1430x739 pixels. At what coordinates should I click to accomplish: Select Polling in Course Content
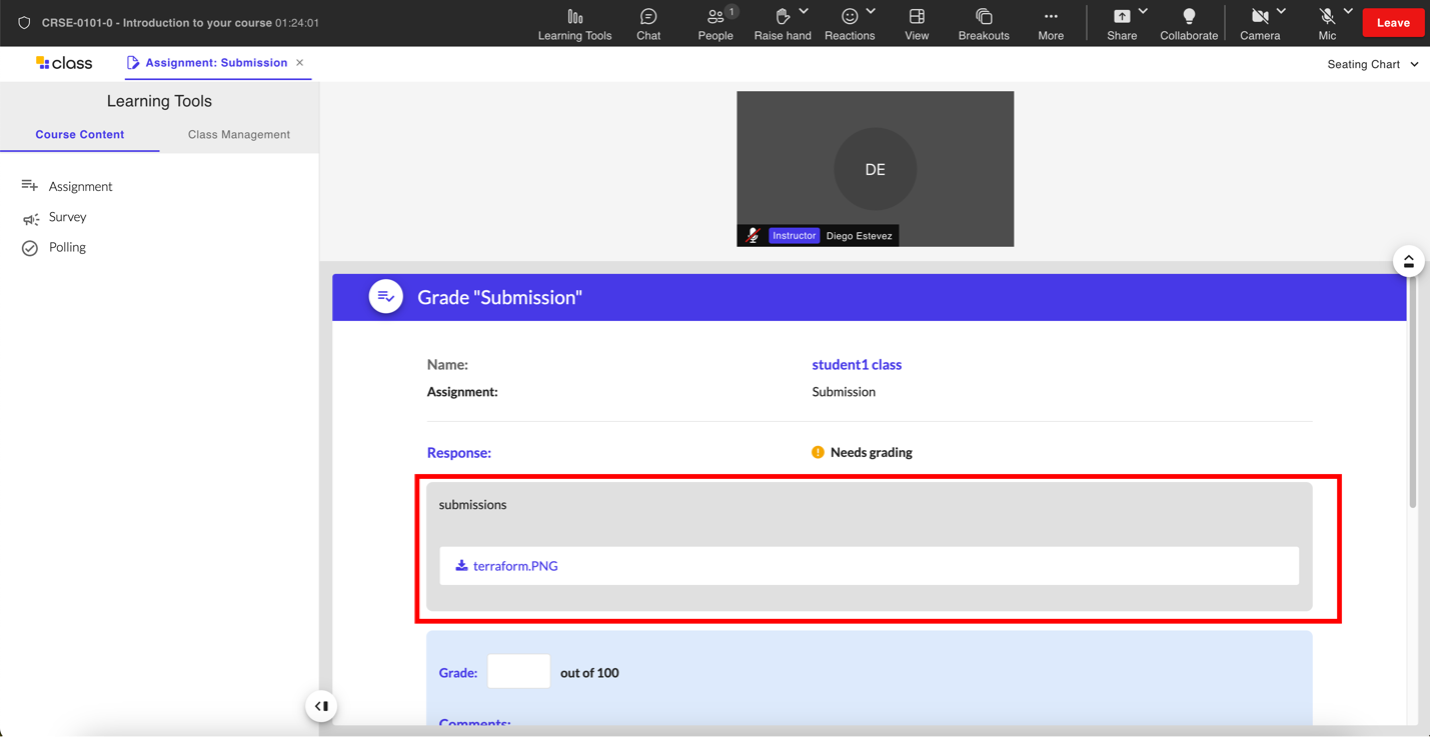pyautogui.click(x=67, y=247)
